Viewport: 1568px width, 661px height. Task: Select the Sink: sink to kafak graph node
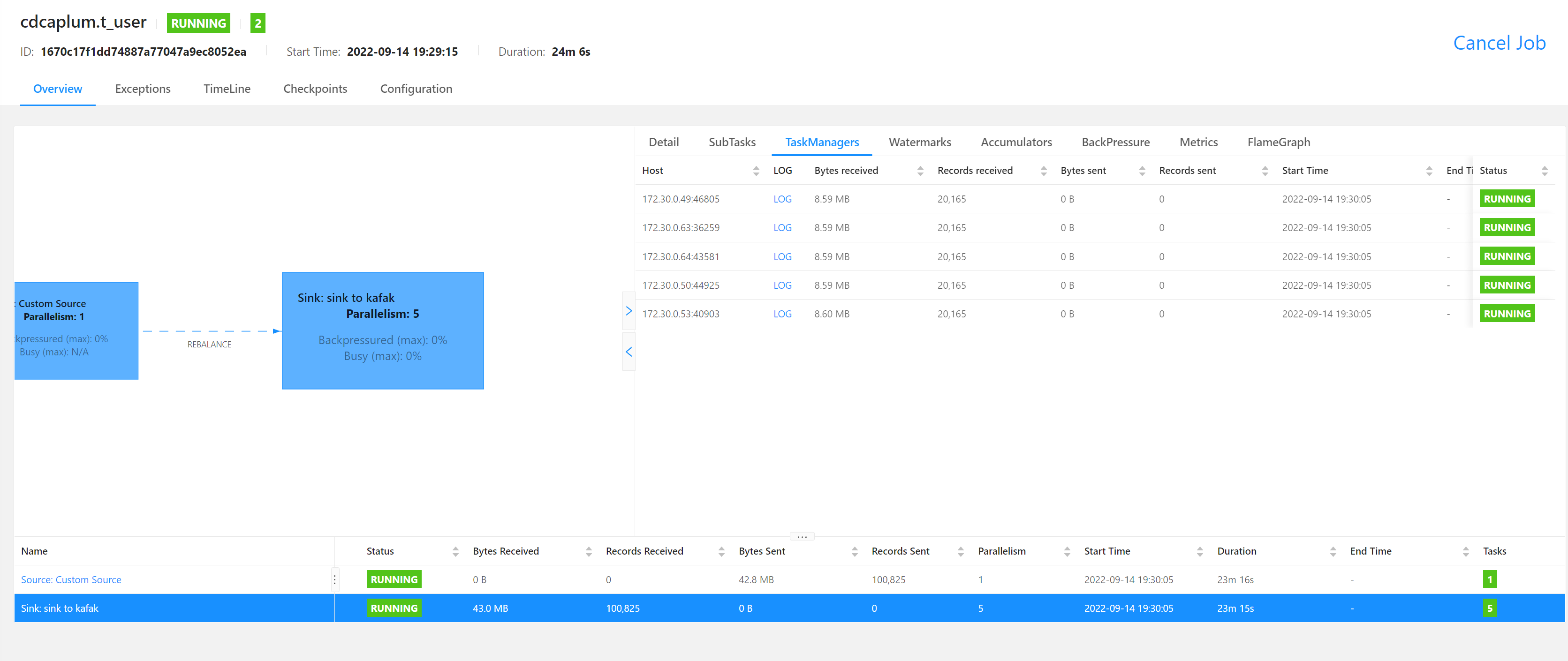click(x=383, y=330)
